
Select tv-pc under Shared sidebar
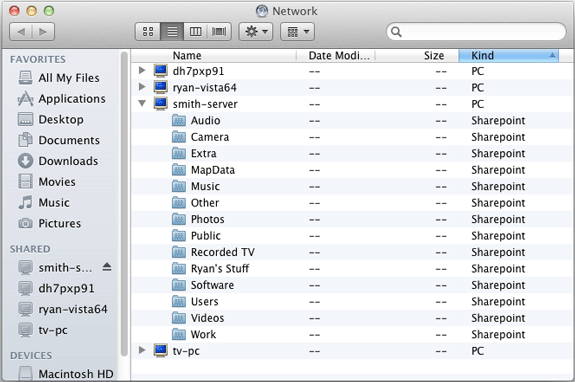tap(43, 330)
